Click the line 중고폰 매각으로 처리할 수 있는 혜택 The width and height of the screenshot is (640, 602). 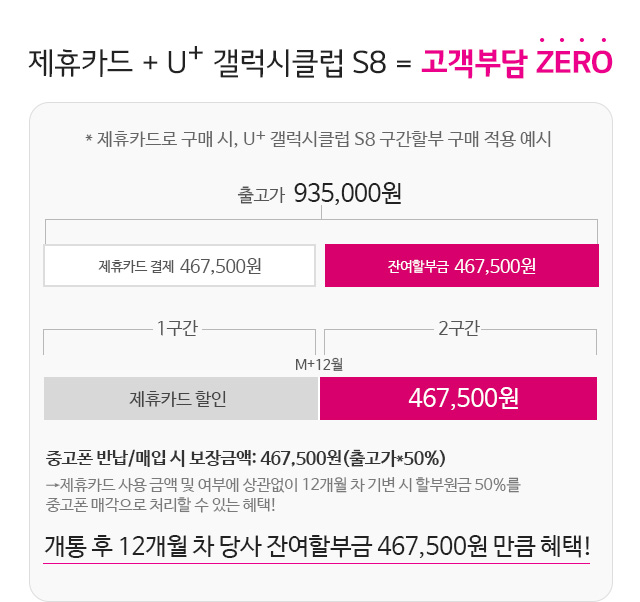160,505
